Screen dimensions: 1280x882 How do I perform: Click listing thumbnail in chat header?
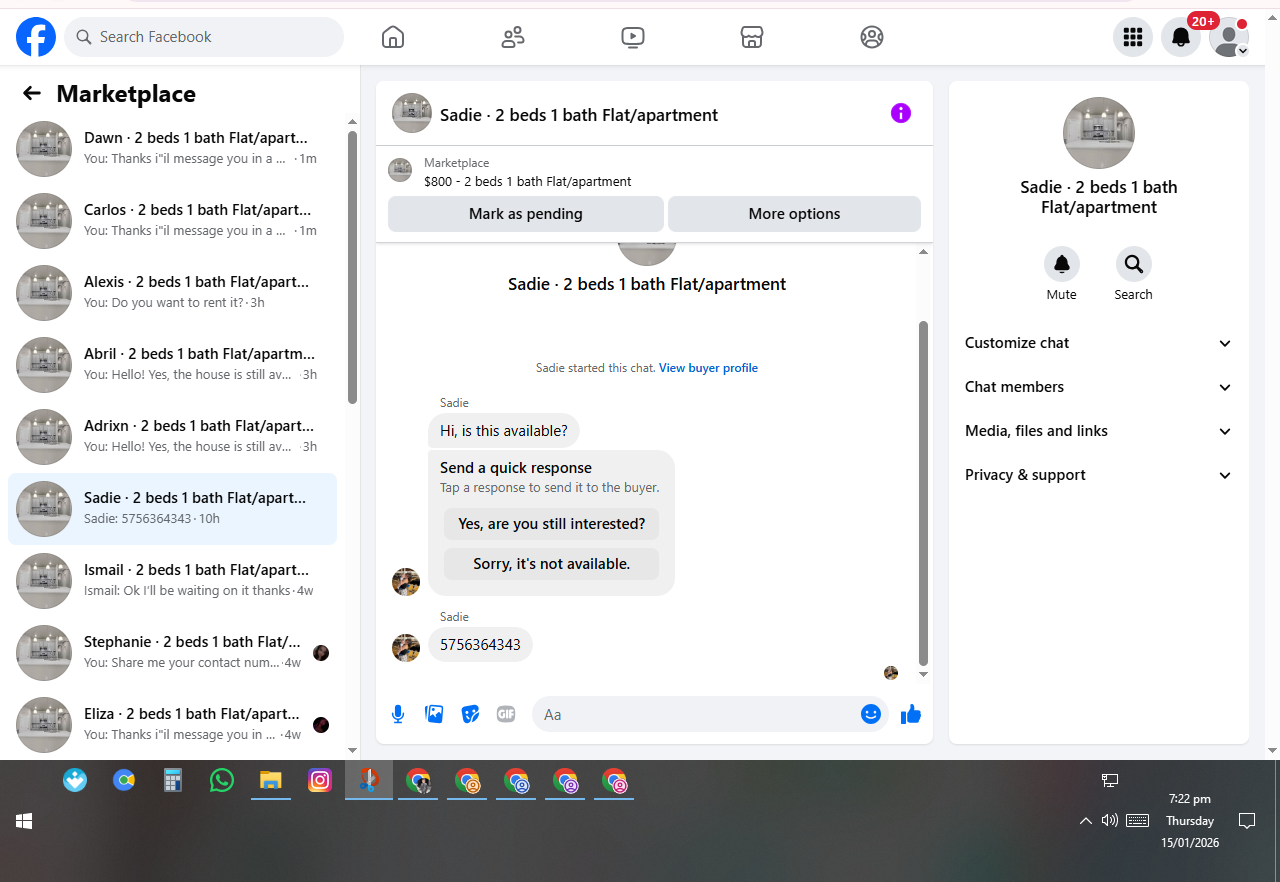412,113
